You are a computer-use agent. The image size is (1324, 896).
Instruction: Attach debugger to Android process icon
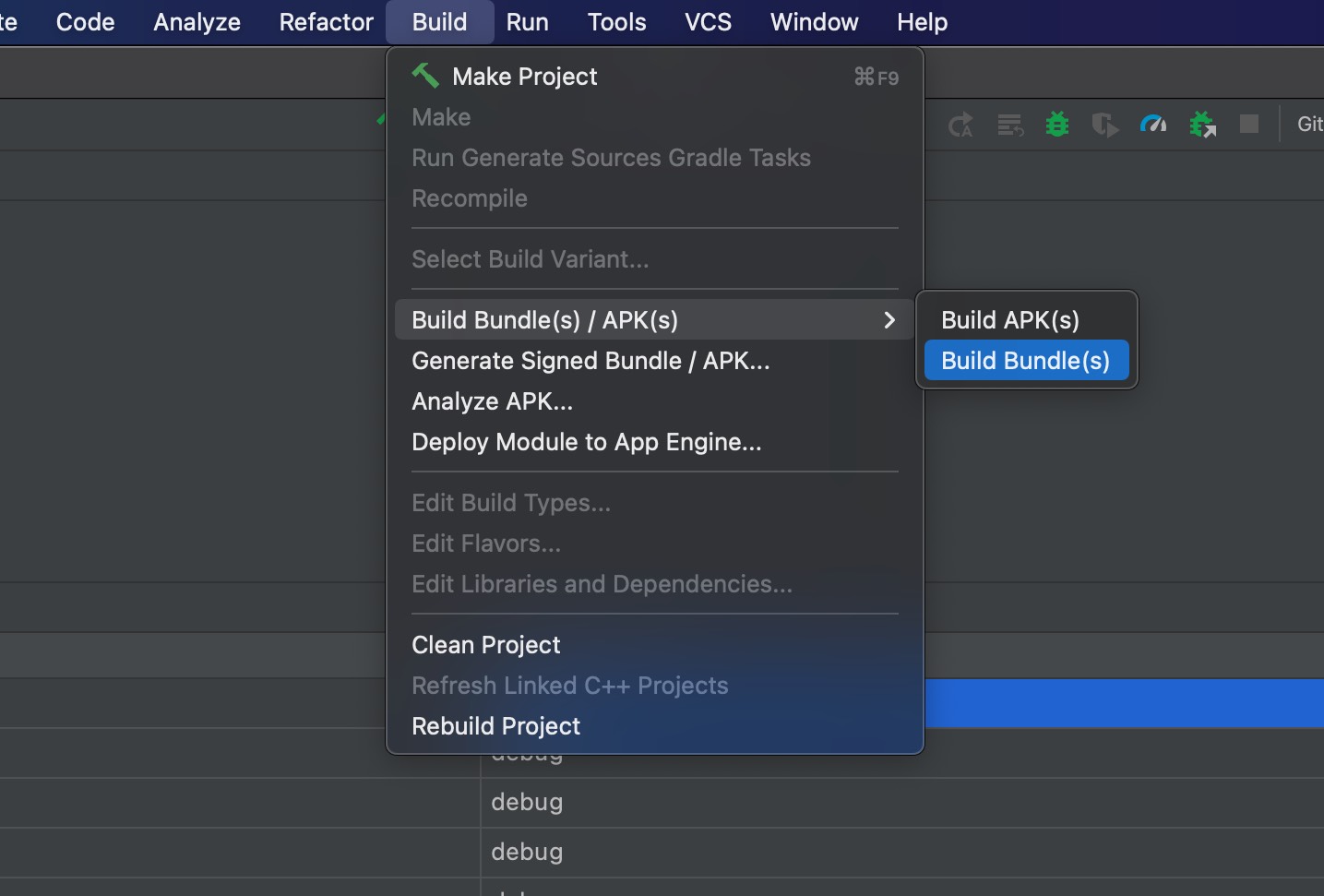pos(1202,125)
